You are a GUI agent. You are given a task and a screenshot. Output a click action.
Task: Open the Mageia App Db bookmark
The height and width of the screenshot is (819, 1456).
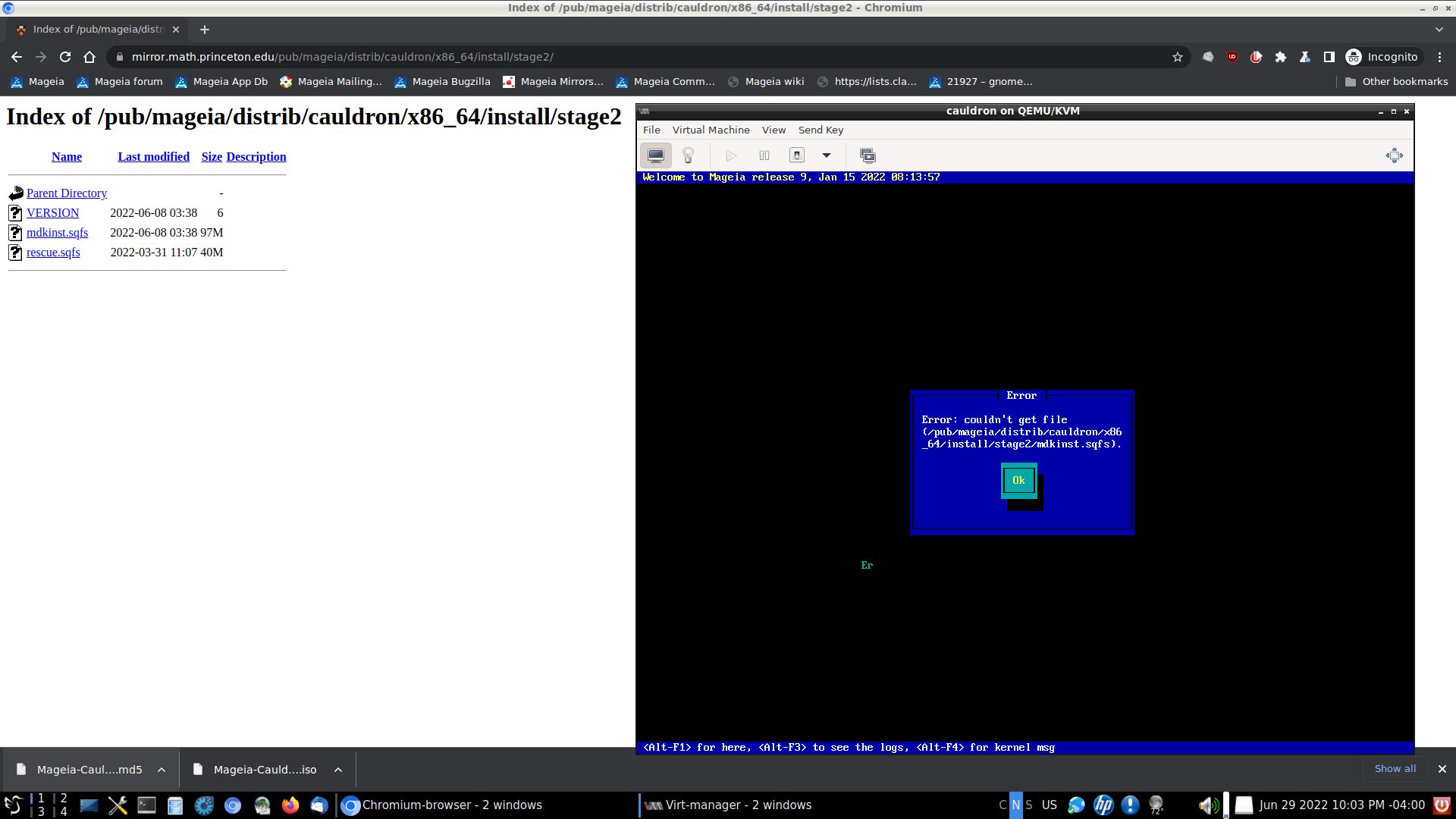[x=221, y=82]
